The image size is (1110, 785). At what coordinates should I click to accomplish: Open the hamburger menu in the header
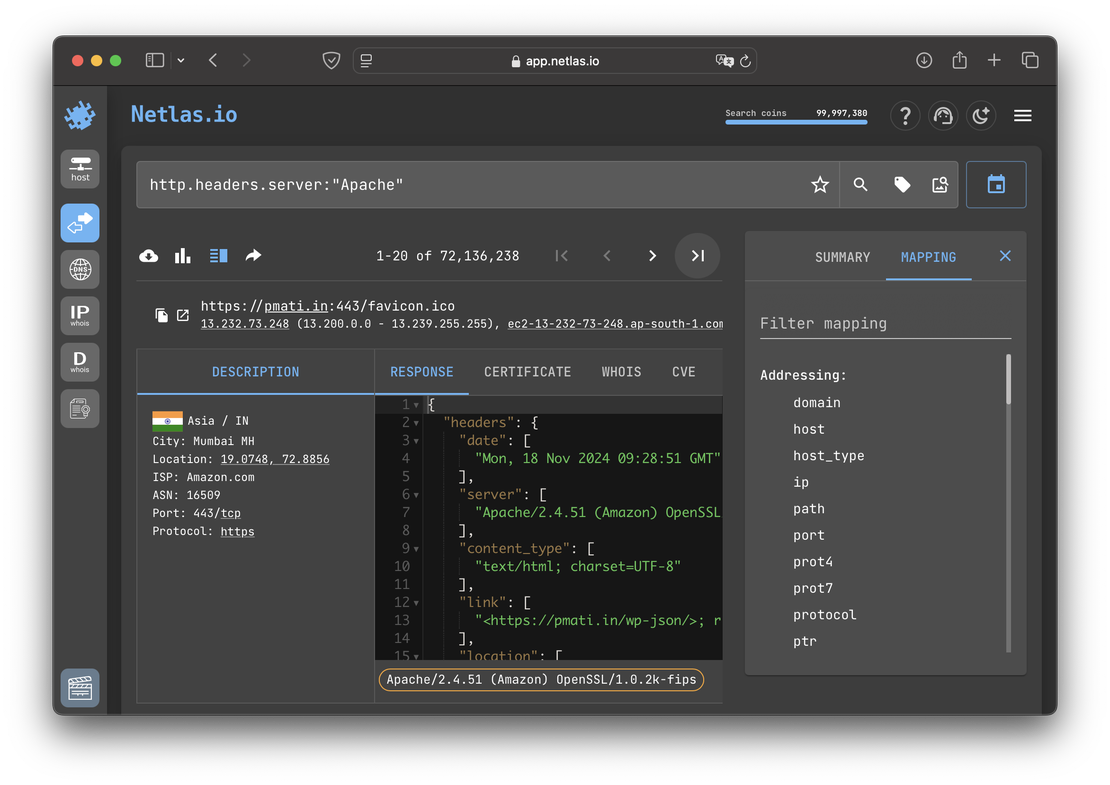[1022, 115]
